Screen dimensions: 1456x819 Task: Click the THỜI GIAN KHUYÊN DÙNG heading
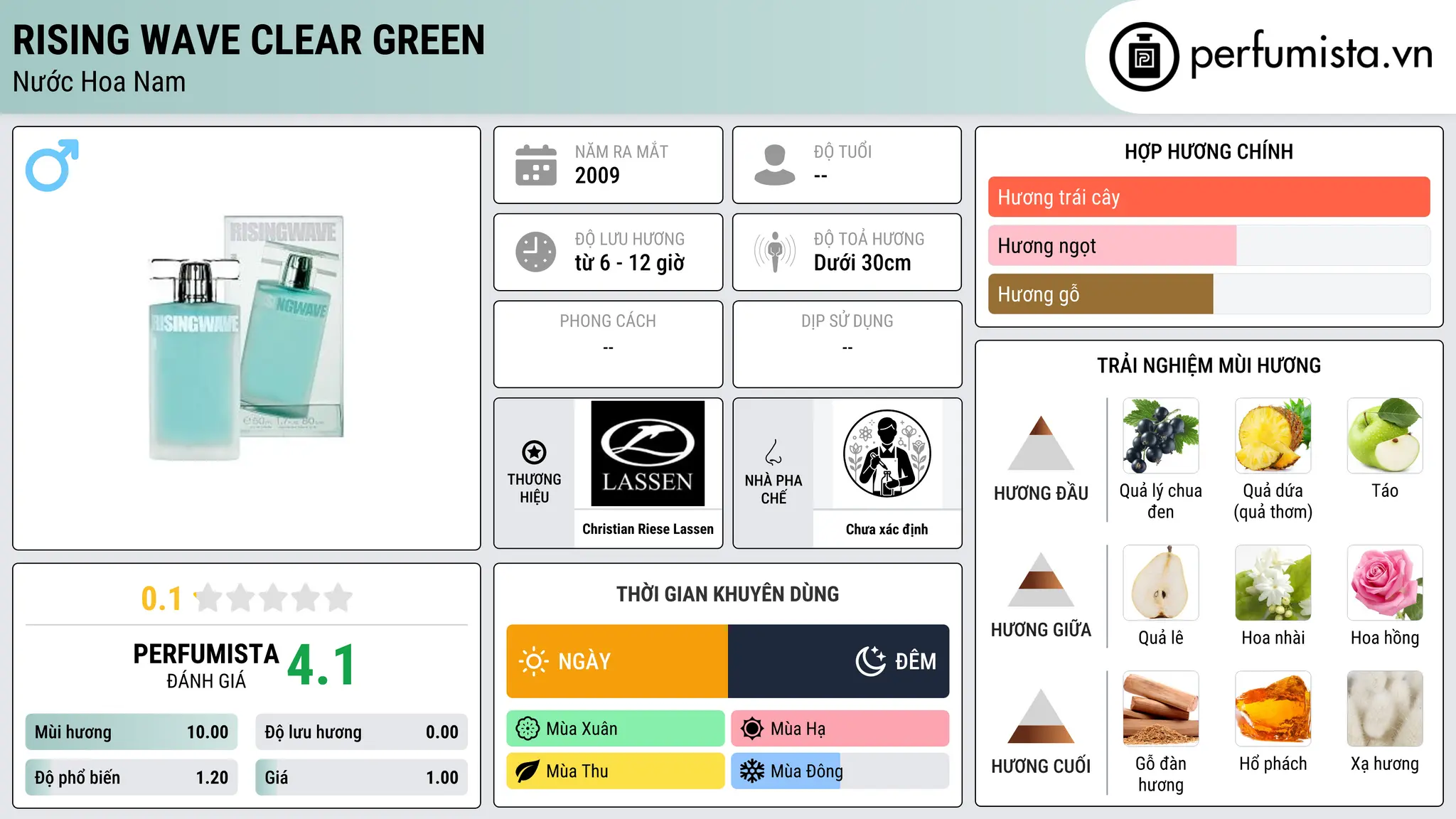tap(728, 594)
